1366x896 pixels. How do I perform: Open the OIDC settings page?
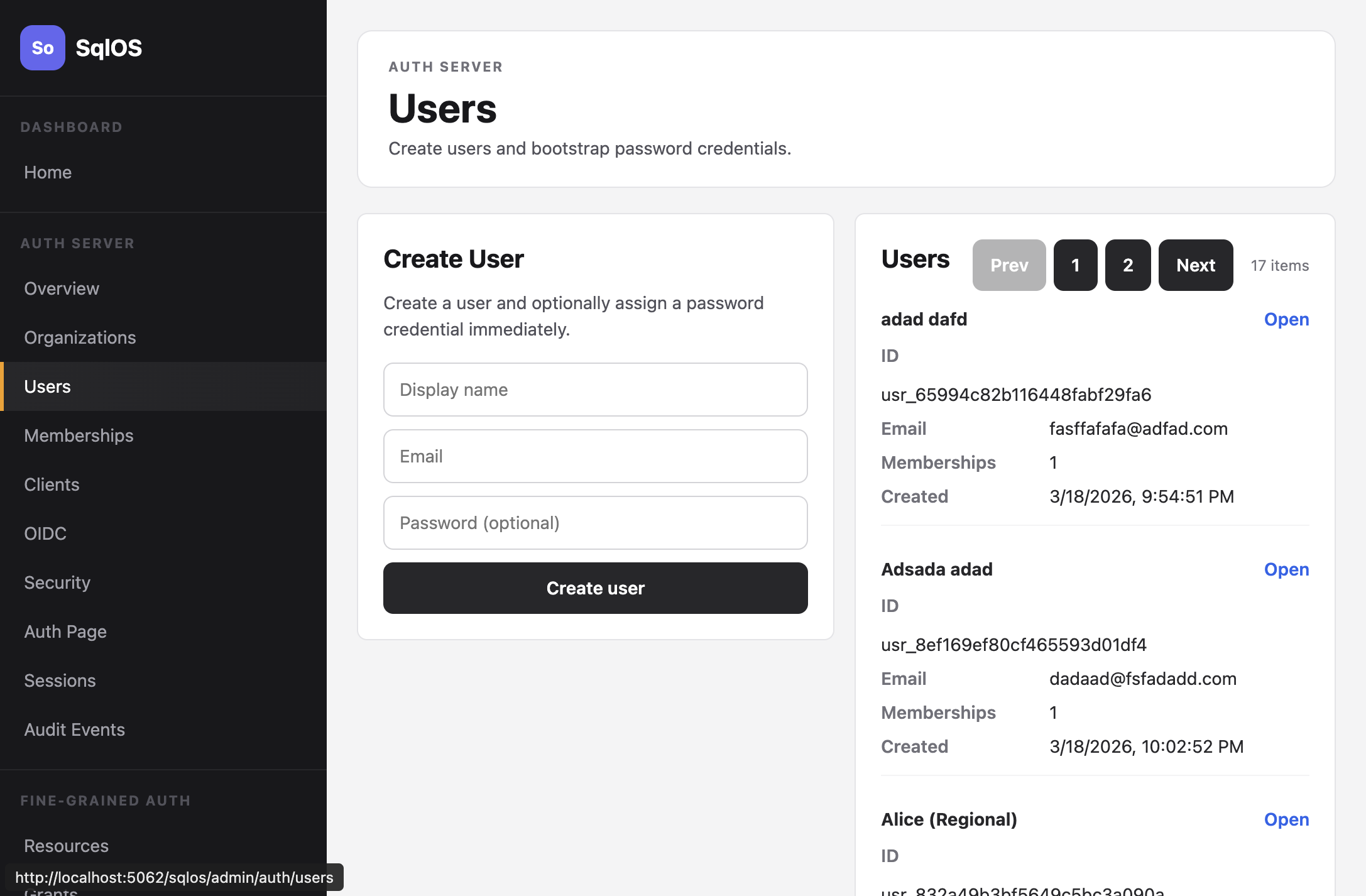pos(45,533)
